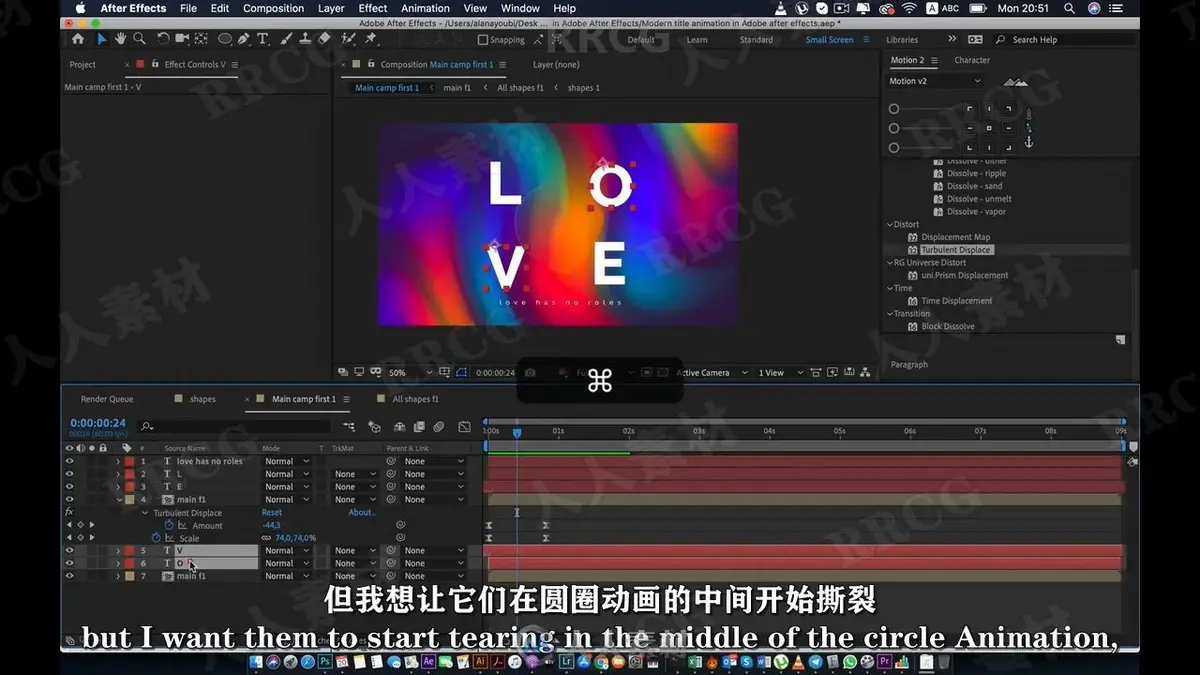Hide the 'love has no roles' layer

click(x=70, y=461)
